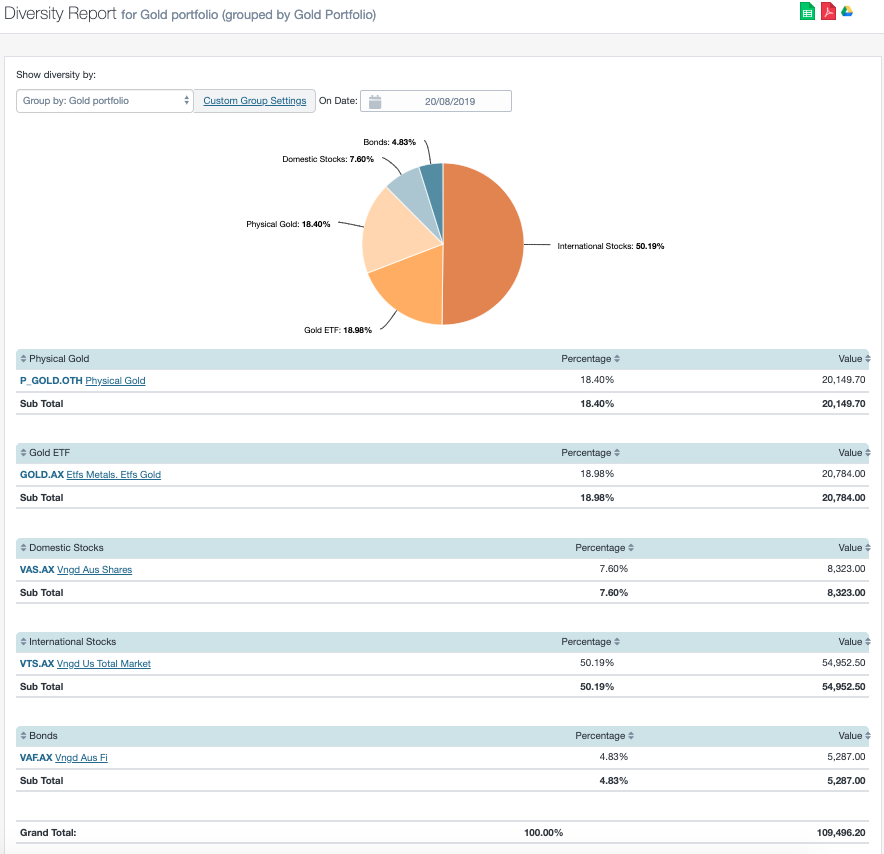Export report as PDF
884x854 pixels.
827,11
